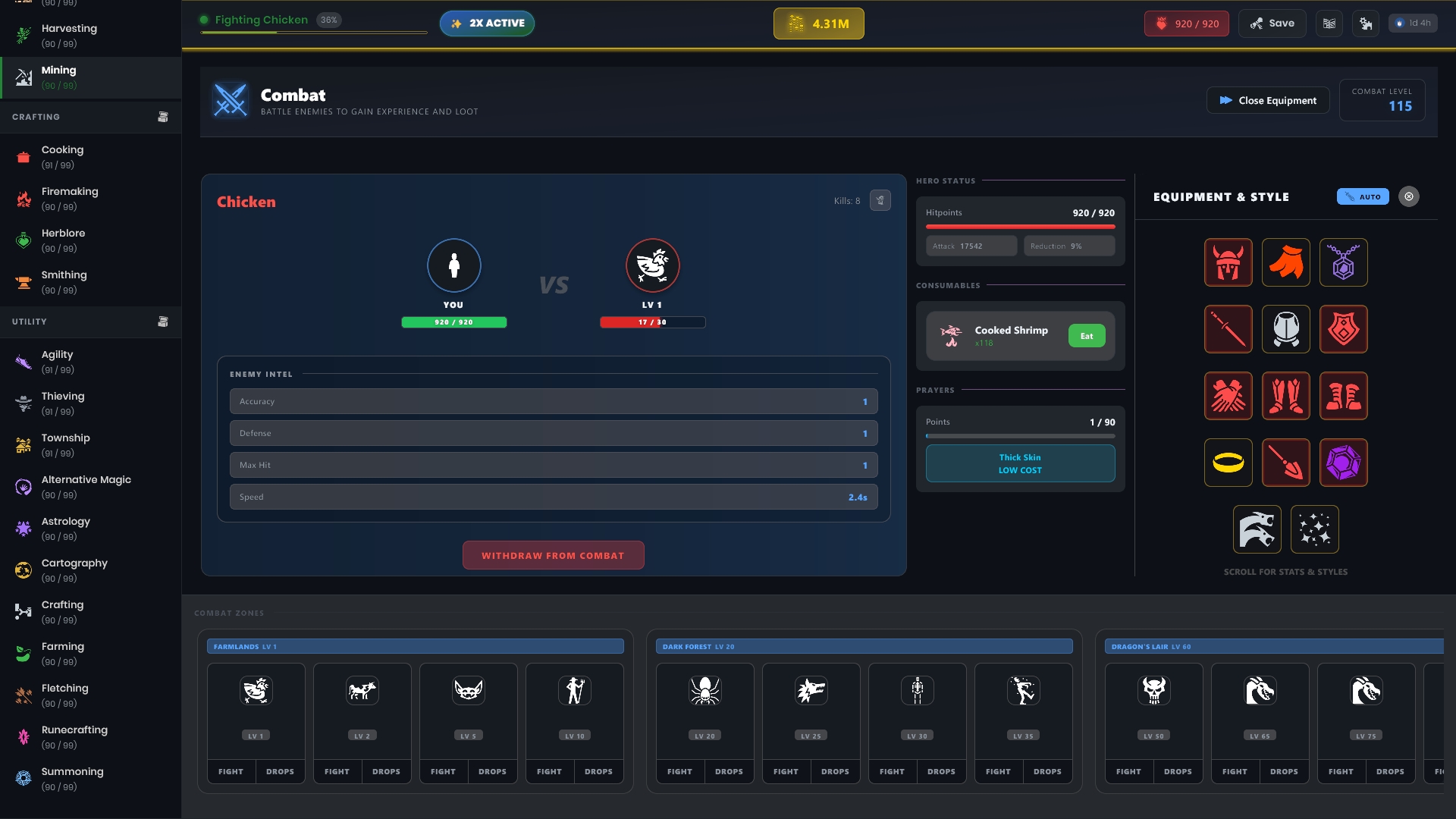This screenshot has height=819, width=1456.
Task: Click the cape equipment slot
Action: tap(1285, 262)
